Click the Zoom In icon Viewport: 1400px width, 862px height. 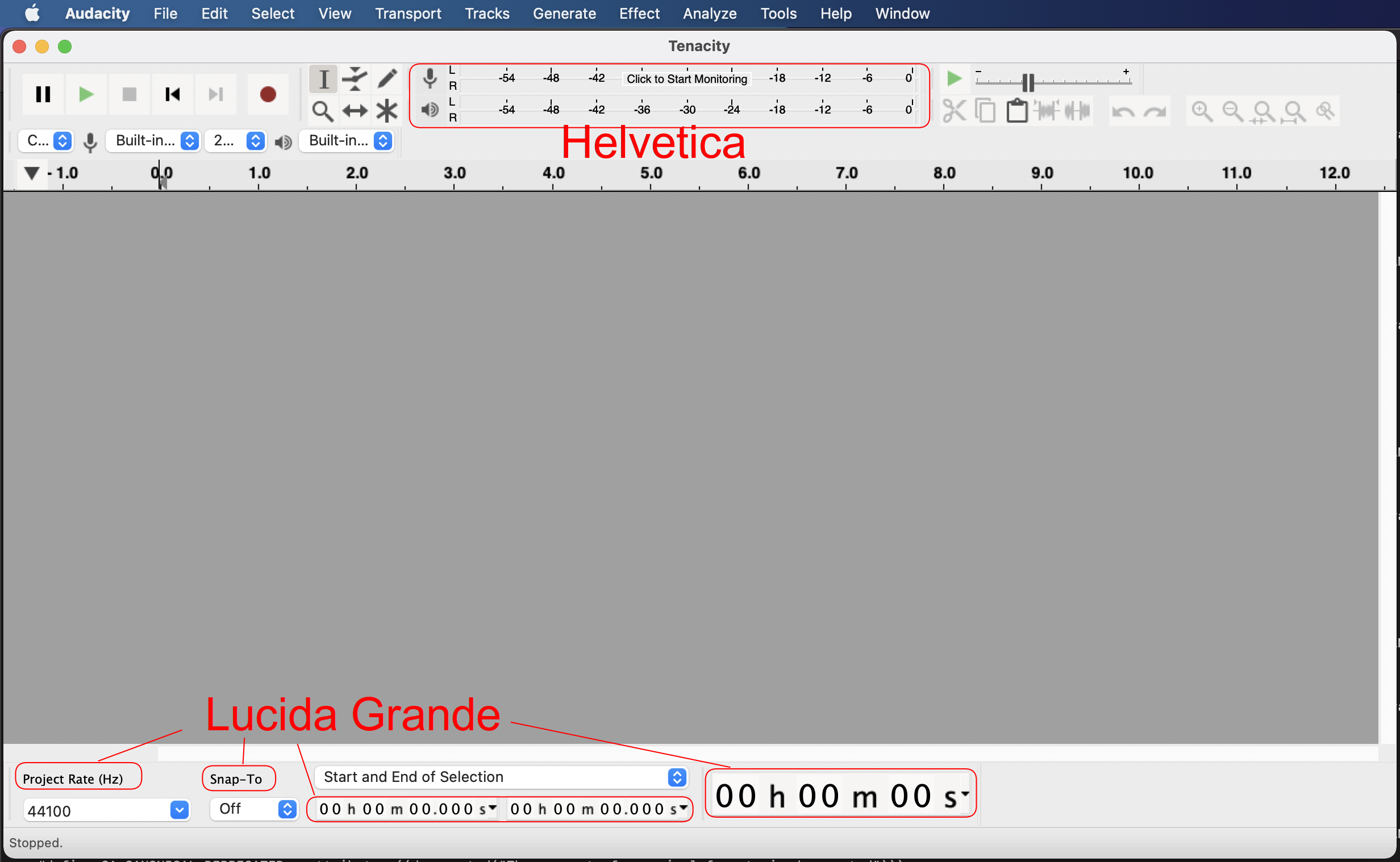(x=1202, y=111)
